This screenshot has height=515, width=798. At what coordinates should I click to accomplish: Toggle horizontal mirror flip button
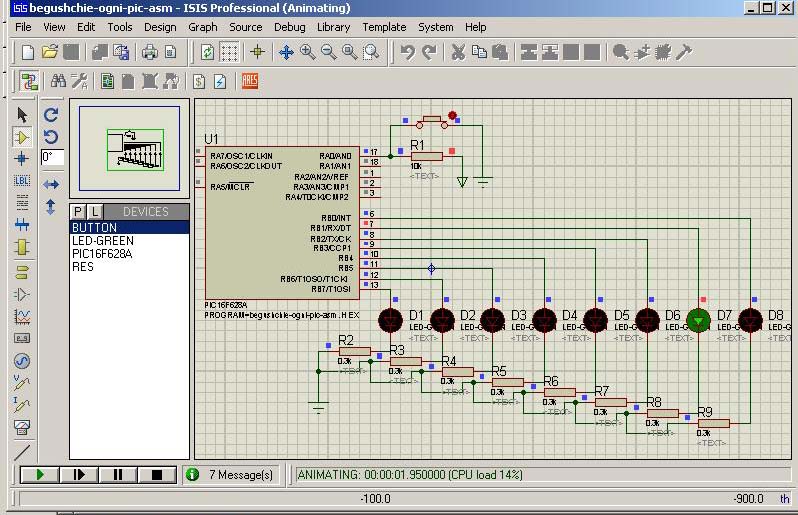click(51, 184)
